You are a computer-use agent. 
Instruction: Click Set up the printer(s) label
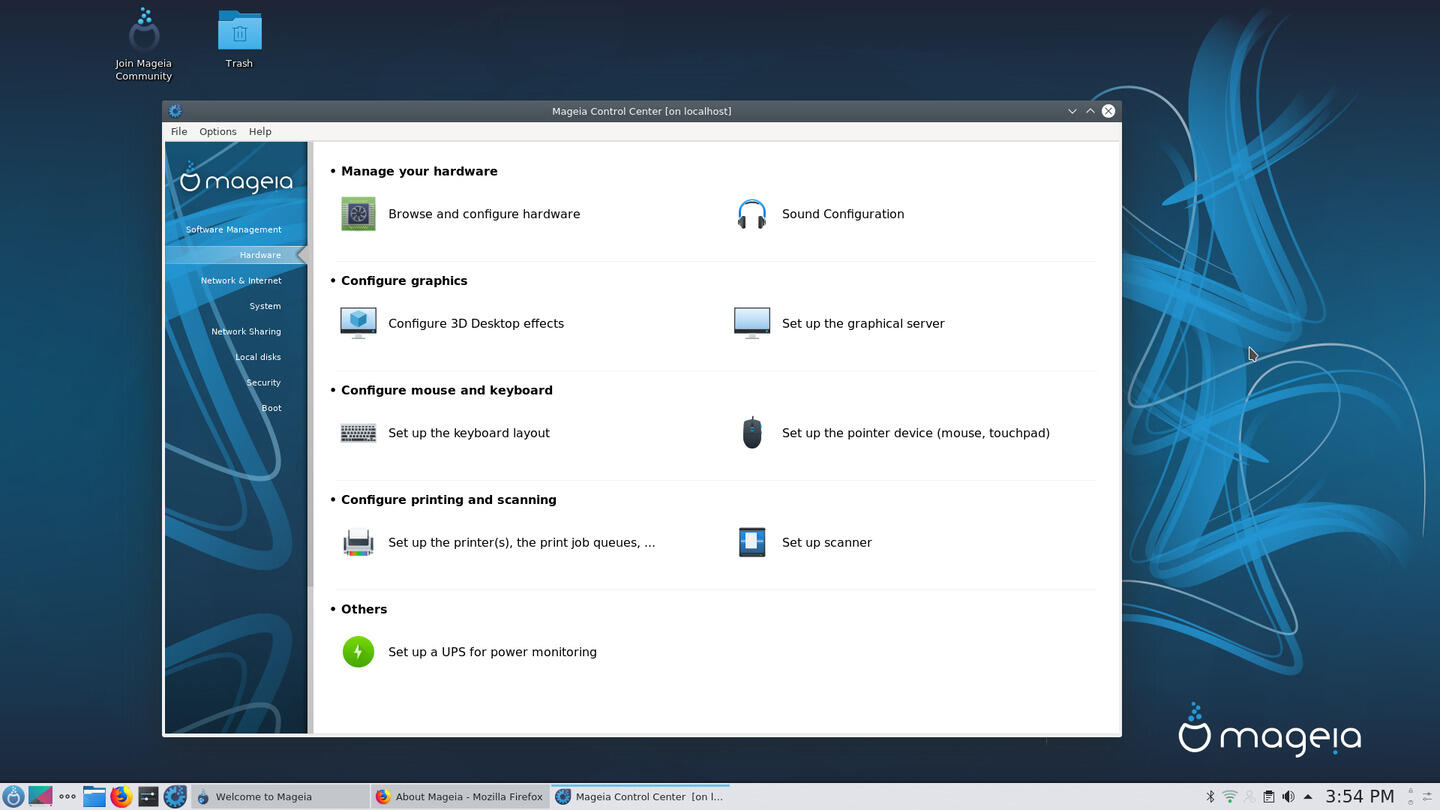tap(522, 542)
